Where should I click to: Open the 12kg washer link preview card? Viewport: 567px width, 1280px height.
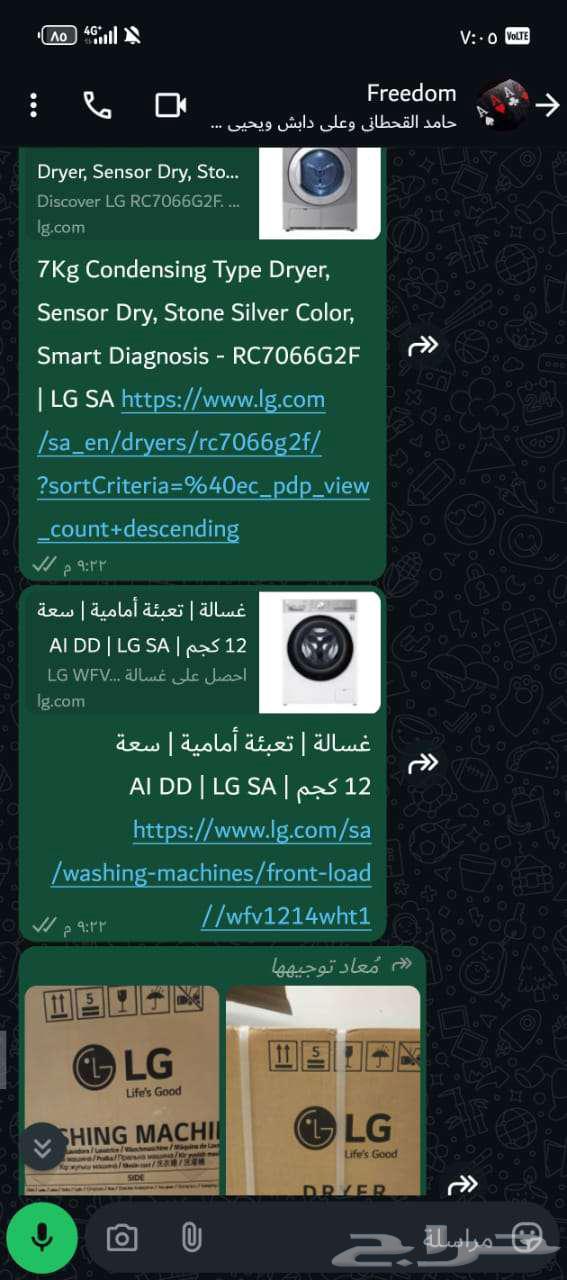[200, 652]
